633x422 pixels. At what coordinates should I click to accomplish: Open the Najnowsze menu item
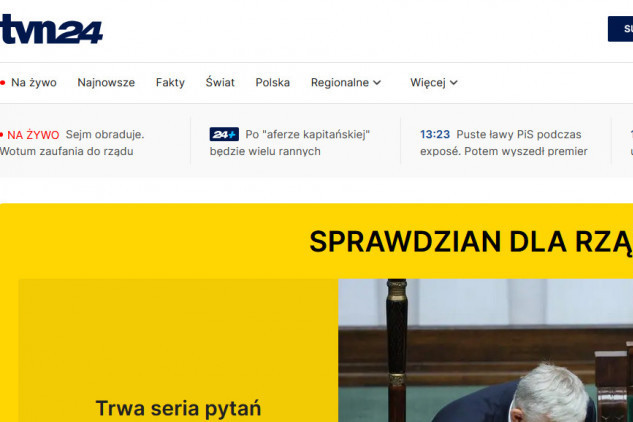[x=106, y=83]
